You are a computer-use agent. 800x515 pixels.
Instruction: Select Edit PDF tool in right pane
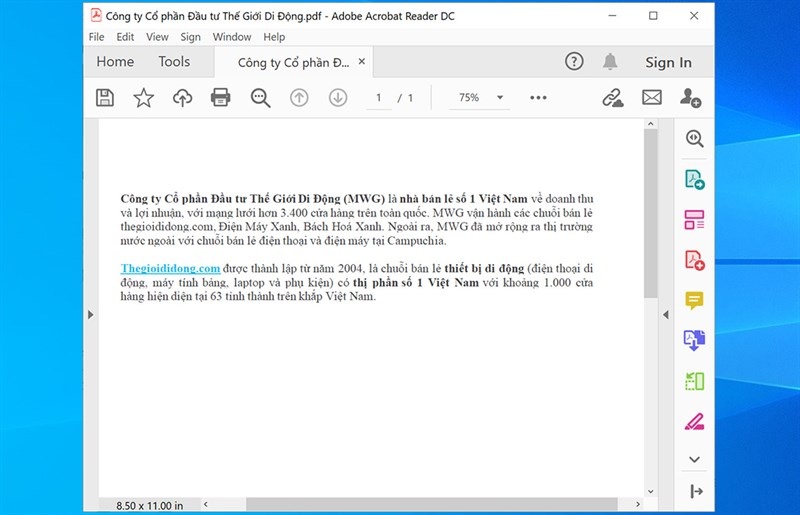(x=694, y=219)
